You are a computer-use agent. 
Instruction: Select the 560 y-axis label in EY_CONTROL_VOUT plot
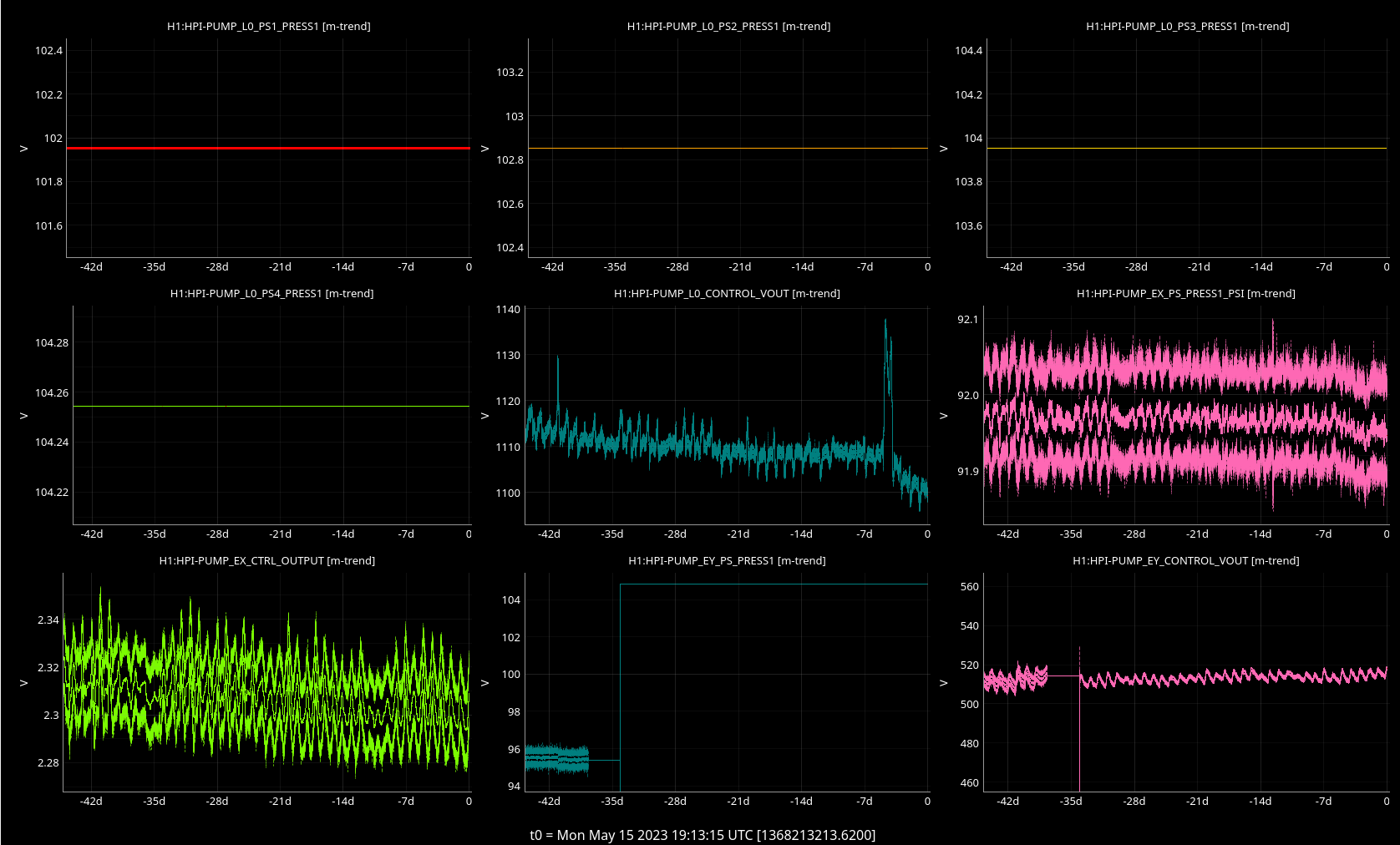pos(969,586)
